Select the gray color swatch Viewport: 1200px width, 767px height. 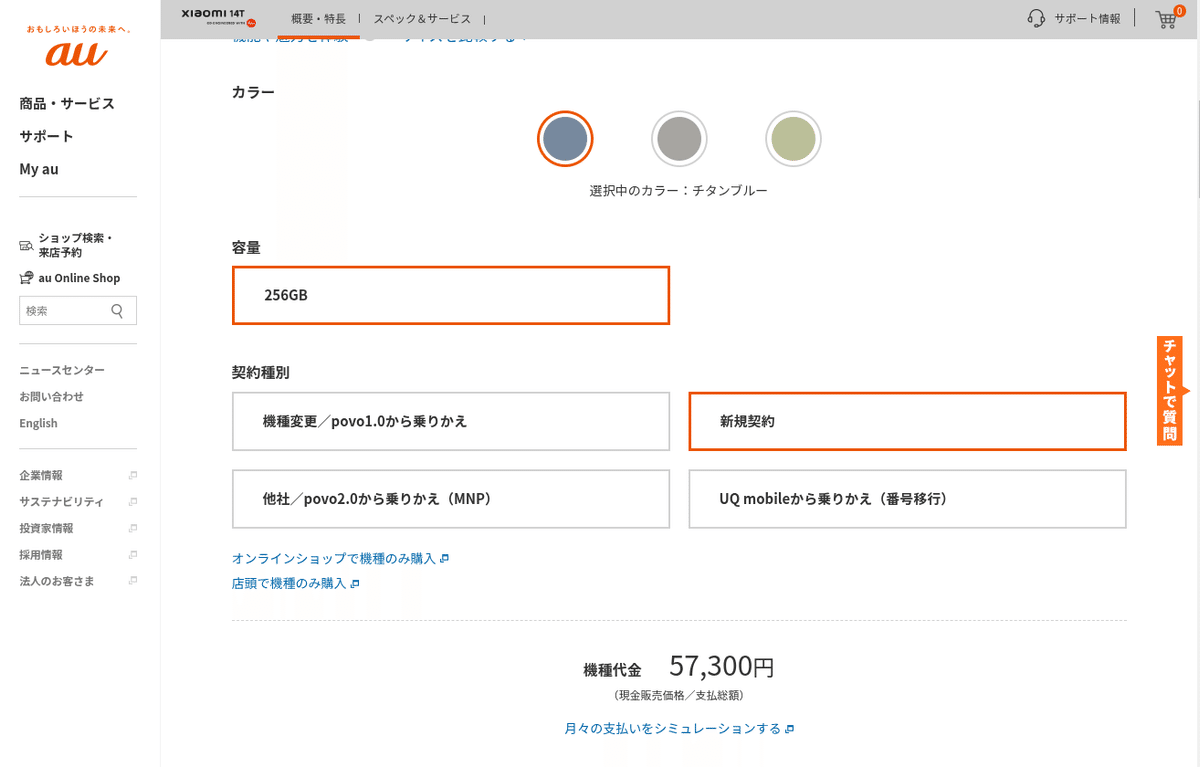(679, 138)
